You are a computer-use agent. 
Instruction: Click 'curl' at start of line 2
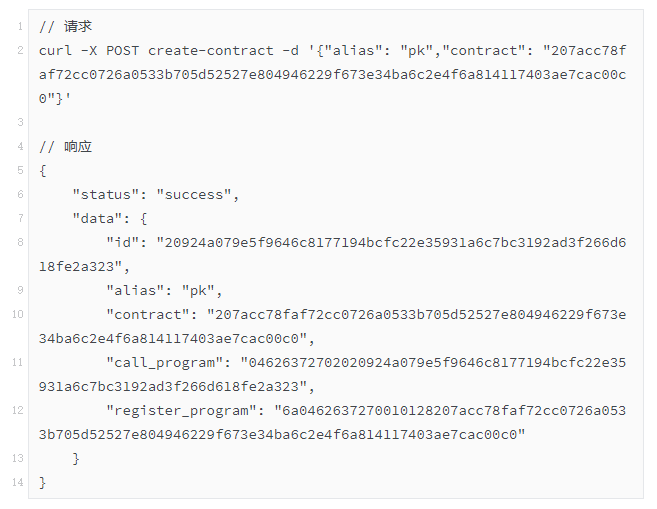(55, 51)
